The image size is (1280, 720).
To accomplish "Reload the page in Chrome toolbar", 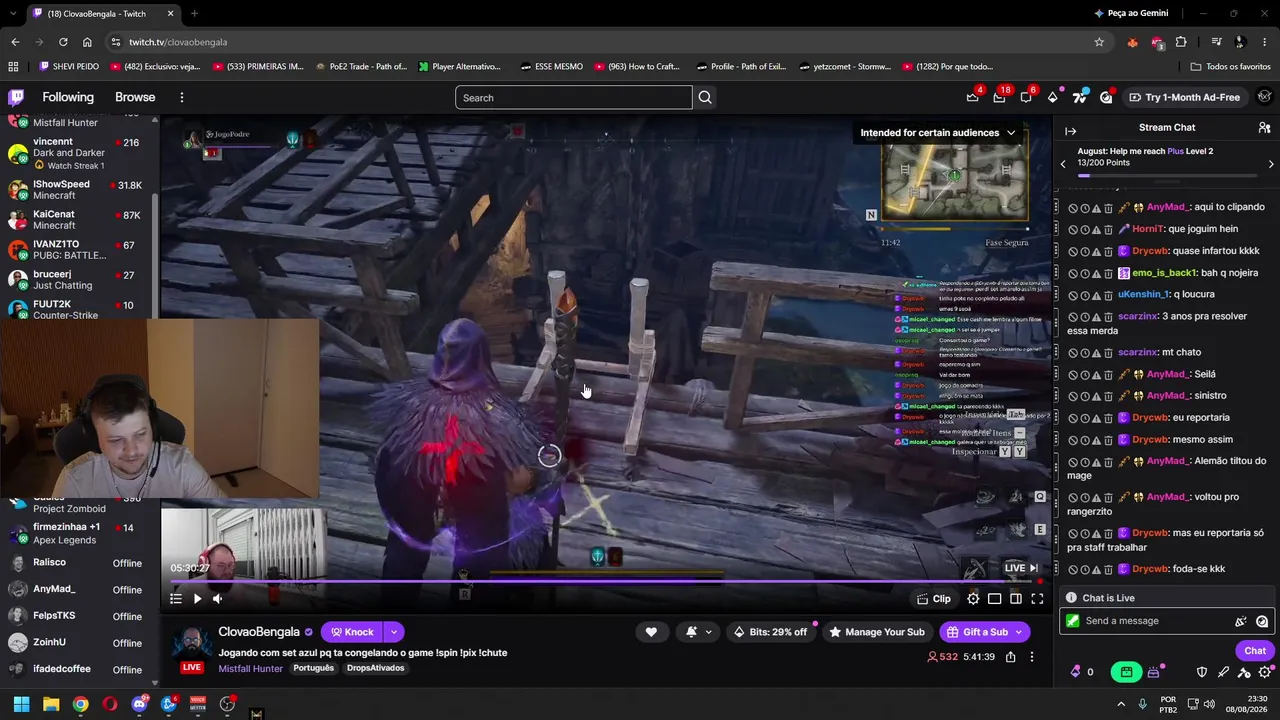I will tap(63, 42).
